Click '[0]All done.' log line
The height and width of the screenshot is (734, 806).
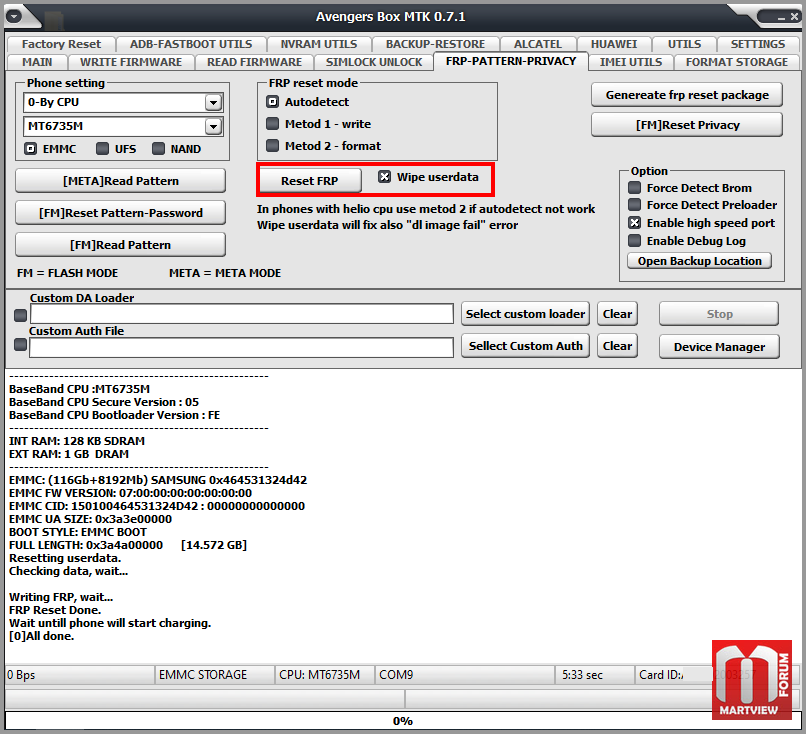coord(42,636)
